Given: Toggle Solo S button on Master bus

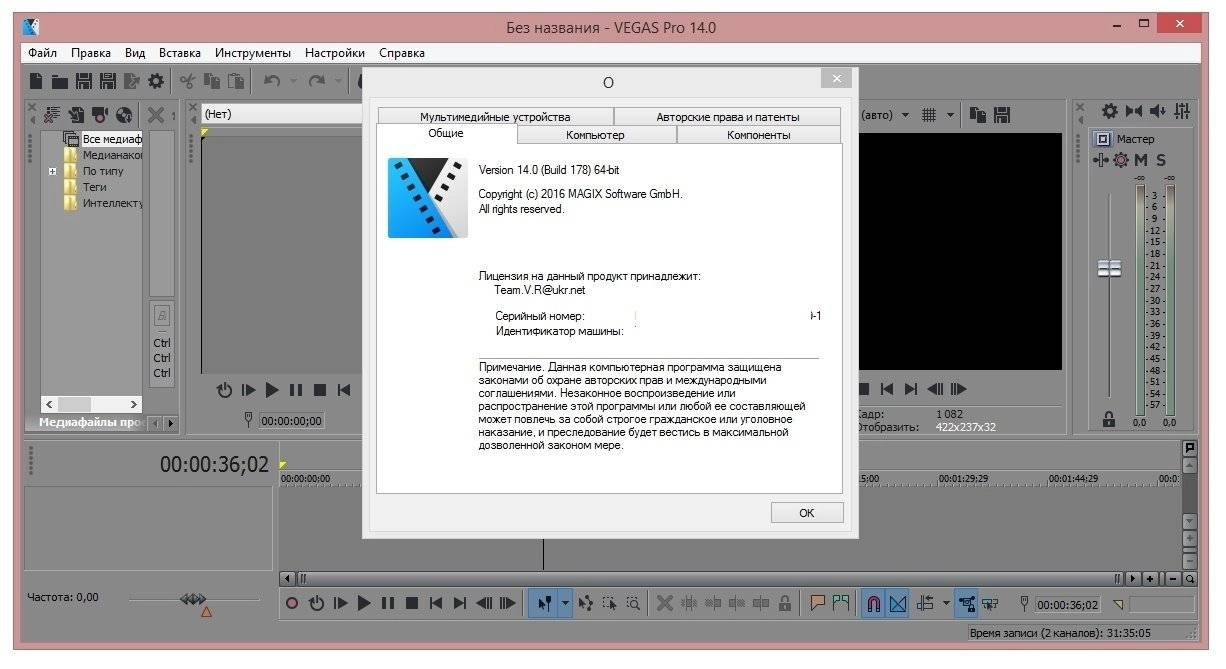Looking at the screenshot, I should 1161,160.
